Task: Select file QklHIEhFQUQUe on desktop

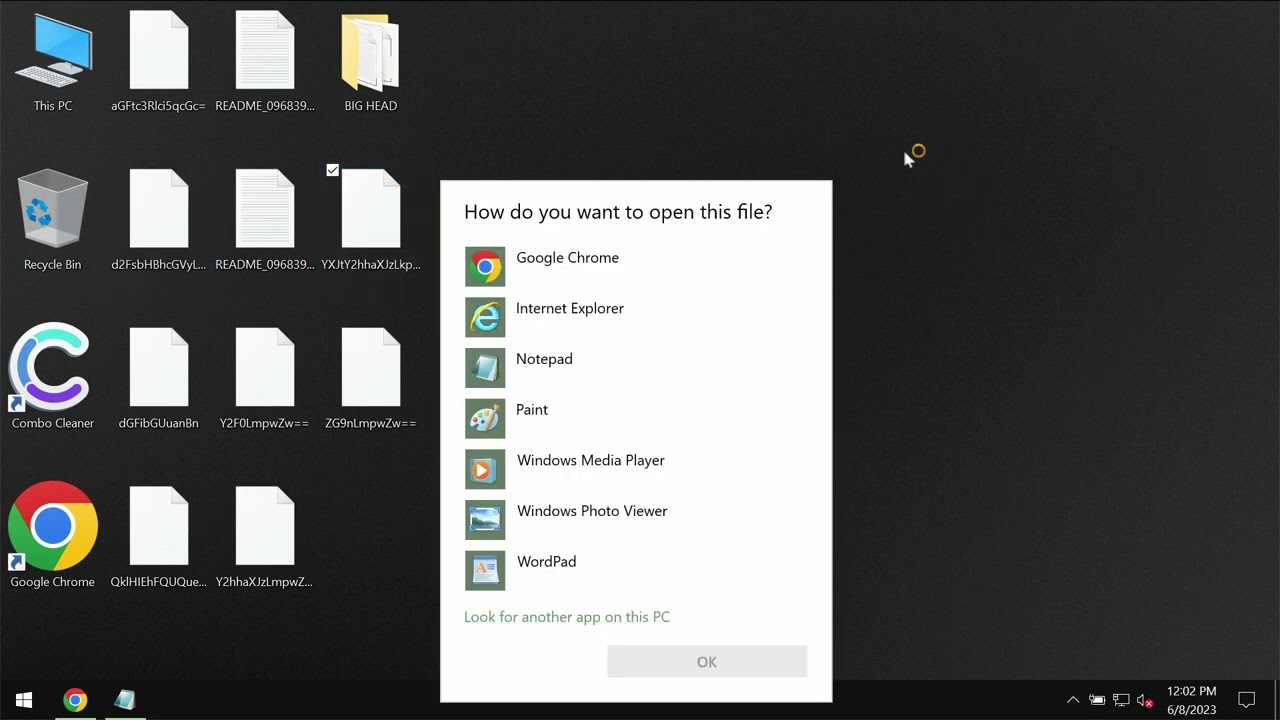Action: pyautogui.click(x=159, y=539)
